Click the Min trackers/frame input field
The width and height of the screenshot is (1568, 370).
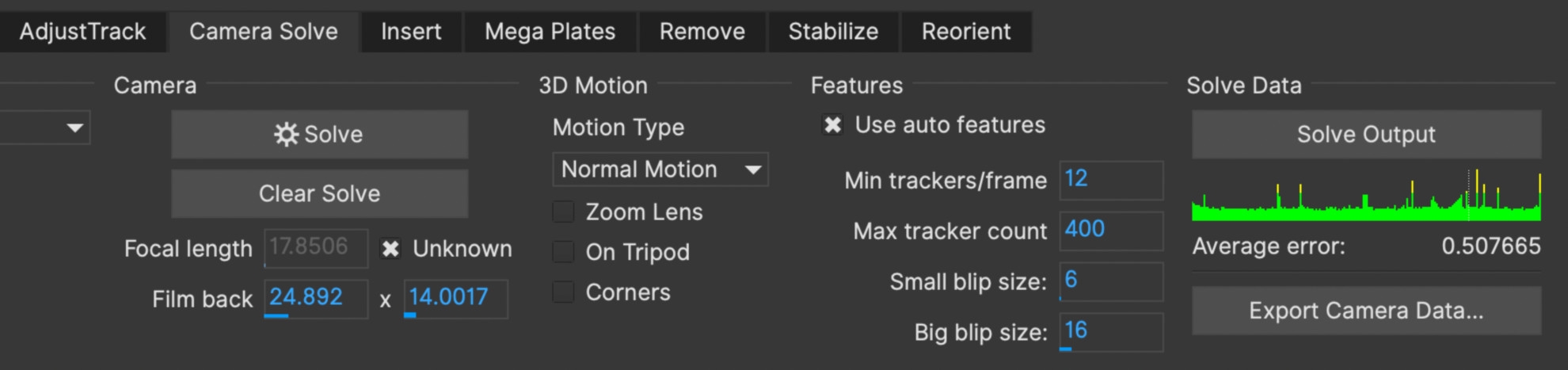point(1110,180)
